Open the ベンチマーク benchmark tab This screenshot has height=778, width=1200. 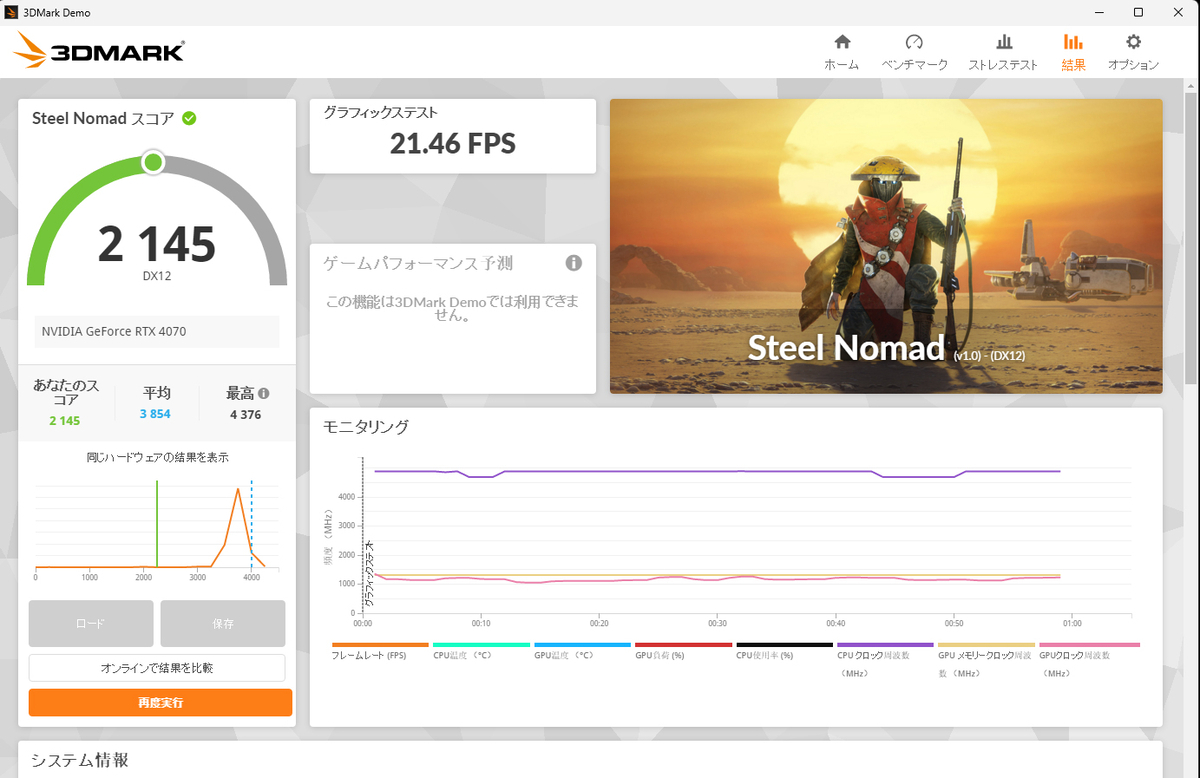[x=914, y=52]
